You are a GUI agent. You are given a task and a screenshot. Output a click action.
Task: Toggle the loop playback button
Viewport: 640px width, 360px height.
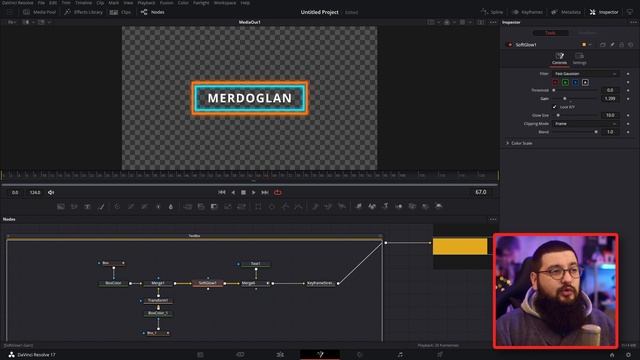click(278, 192)
